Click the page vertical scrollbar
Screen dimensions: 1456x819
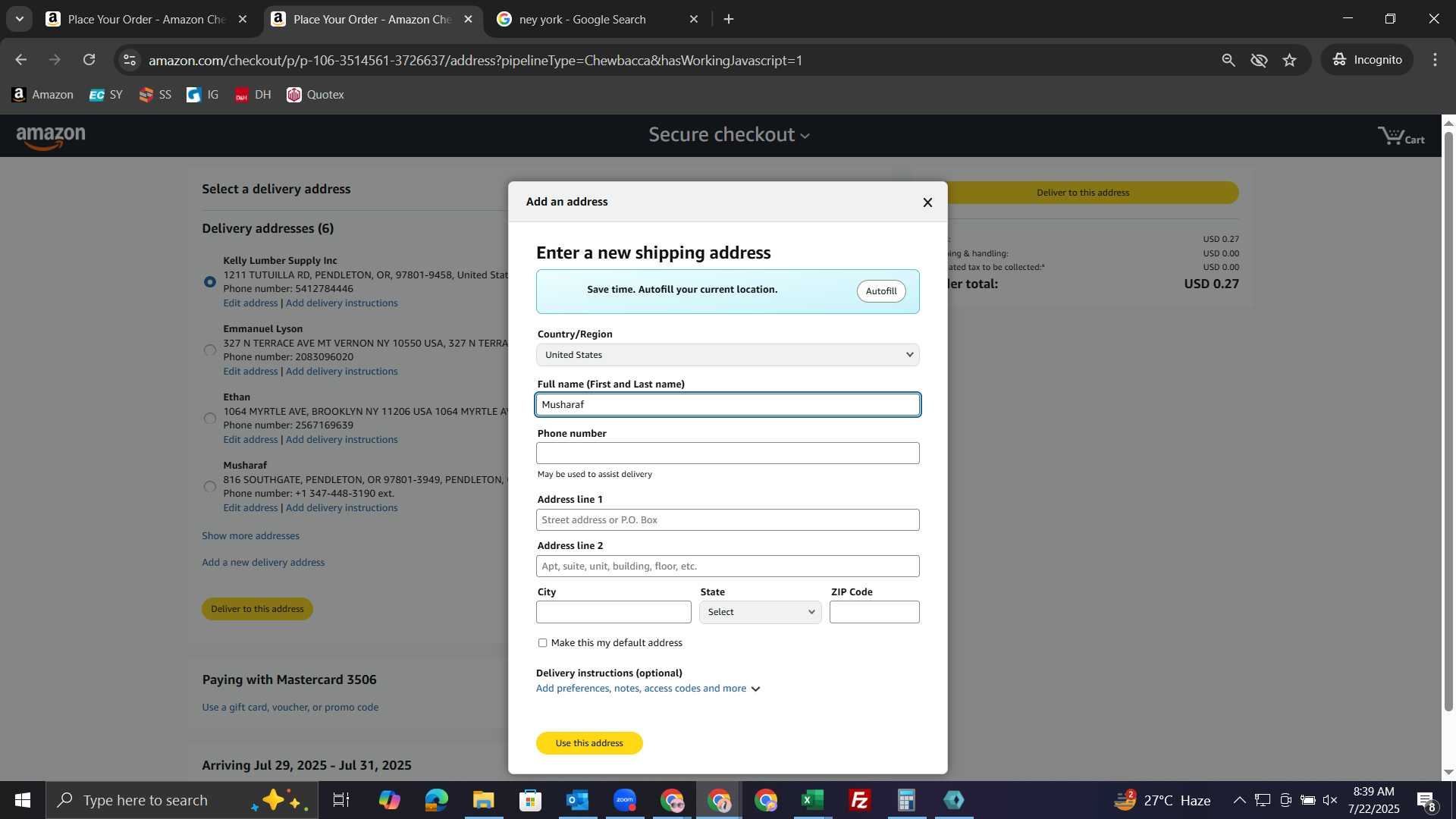(x=1448, y=422)
